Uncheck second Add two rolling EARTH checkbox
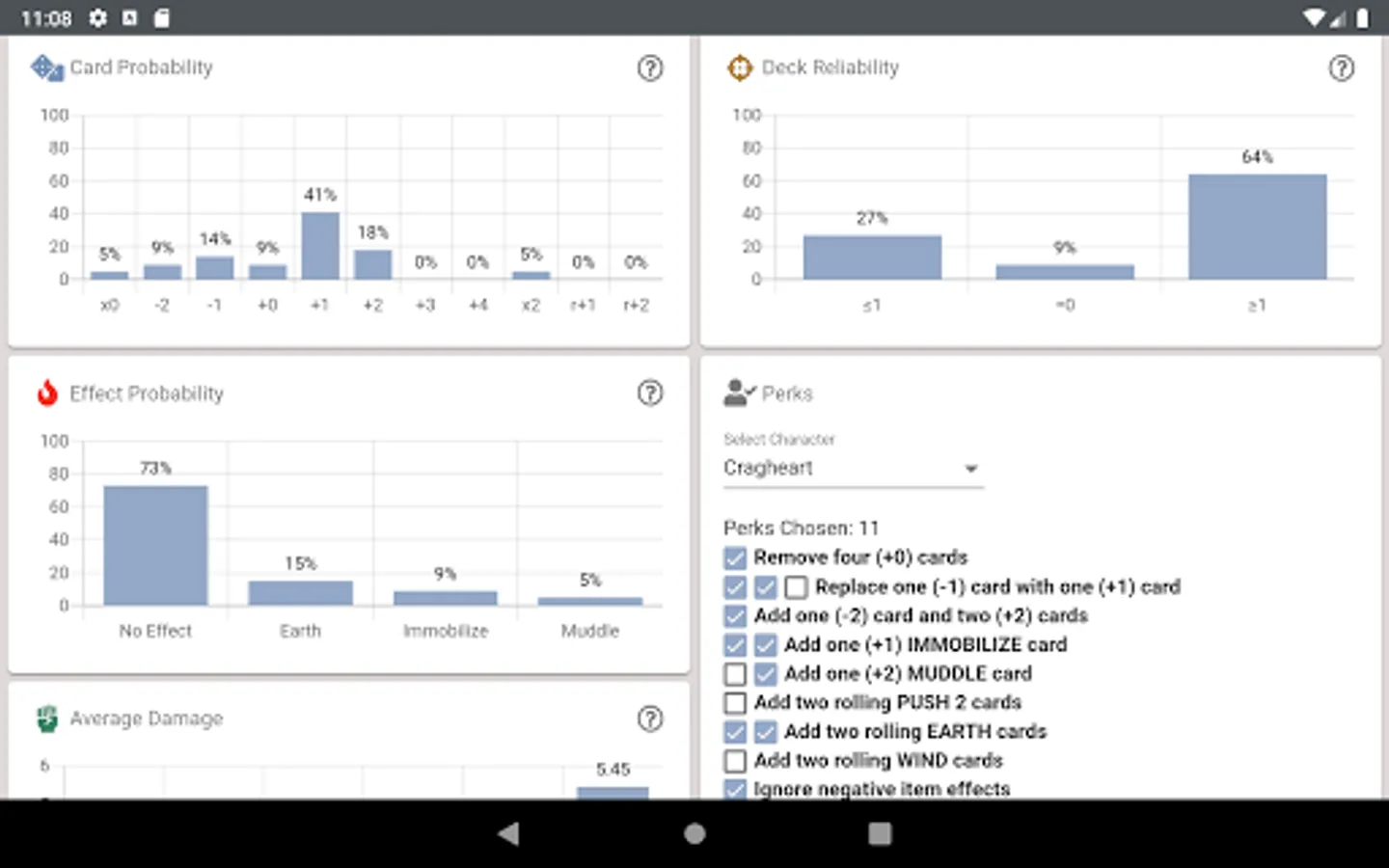Image resolution: width=1389 pixels, height=868 pixels. click(766, 731)
